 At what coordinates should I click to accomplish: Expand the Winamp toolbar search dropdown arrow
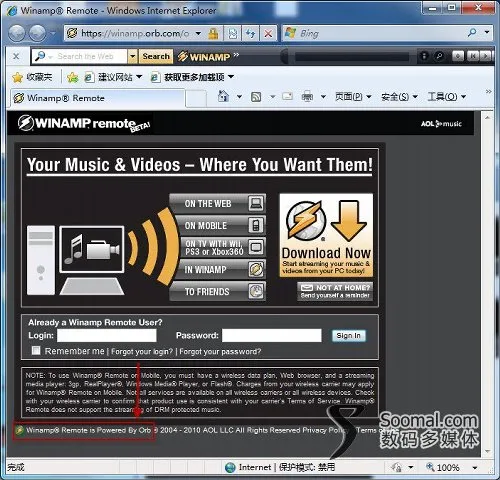point(132,56)
